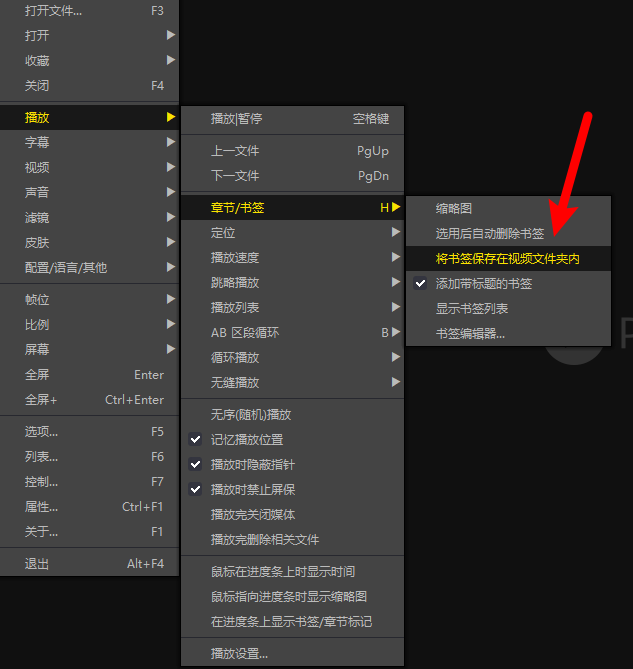Image resolution: width=633 pixels, height=669 pixels.
Task: Open 播放设置... at the submenu bottom
Action: tap(240, 654)
